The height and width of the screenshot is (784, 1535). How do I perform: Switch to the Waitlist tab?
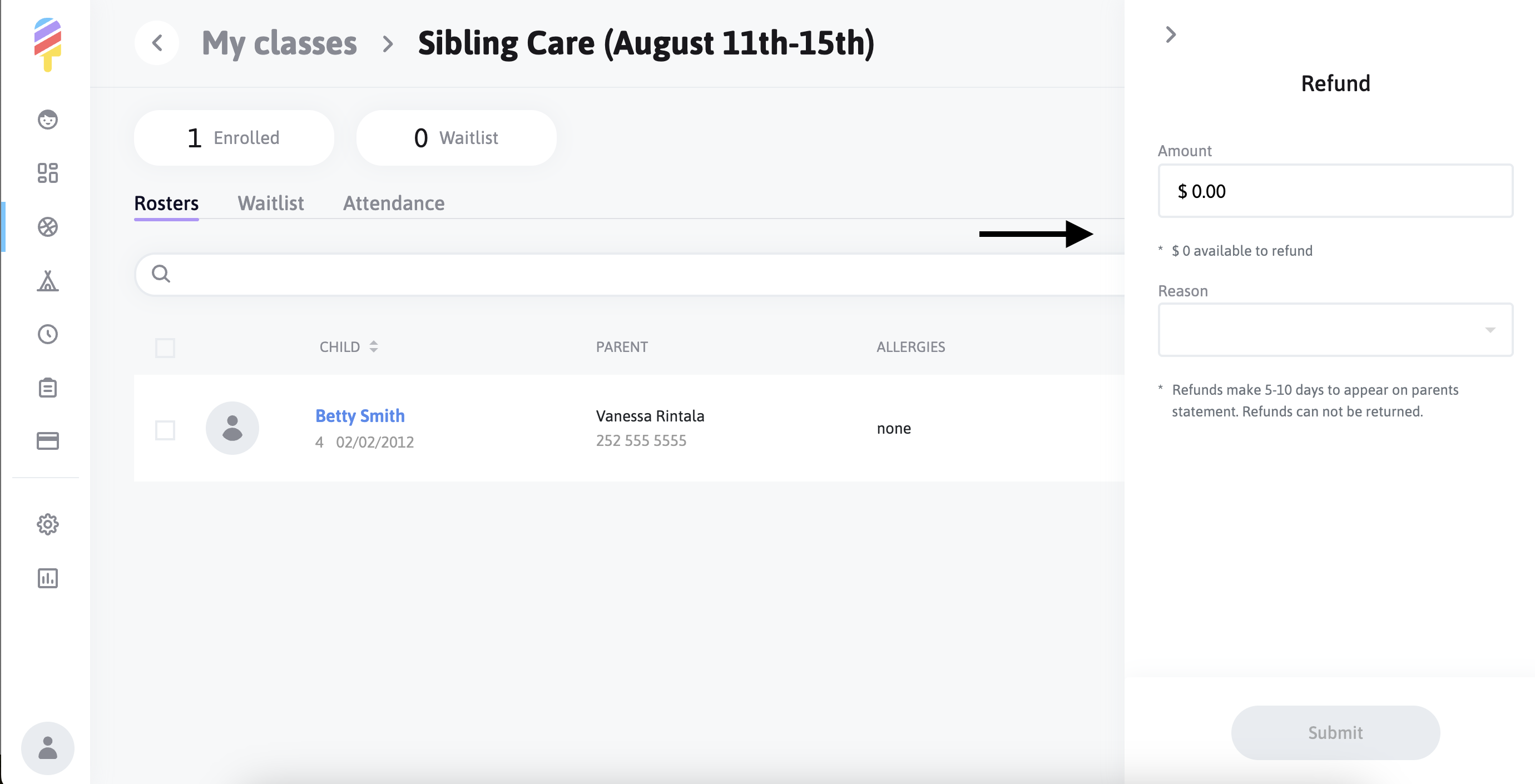coord(270,203)
